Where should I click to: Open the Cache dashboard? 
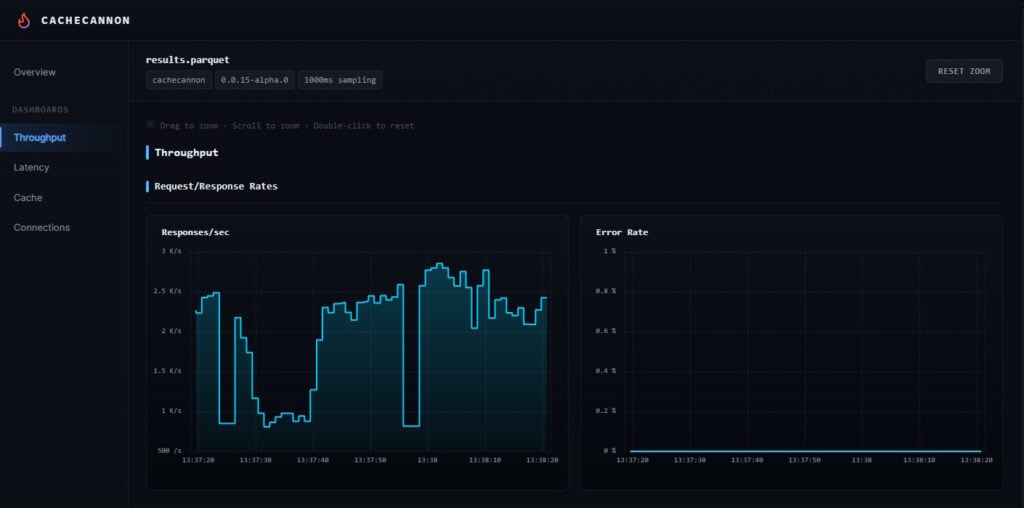tap(28, 197)
